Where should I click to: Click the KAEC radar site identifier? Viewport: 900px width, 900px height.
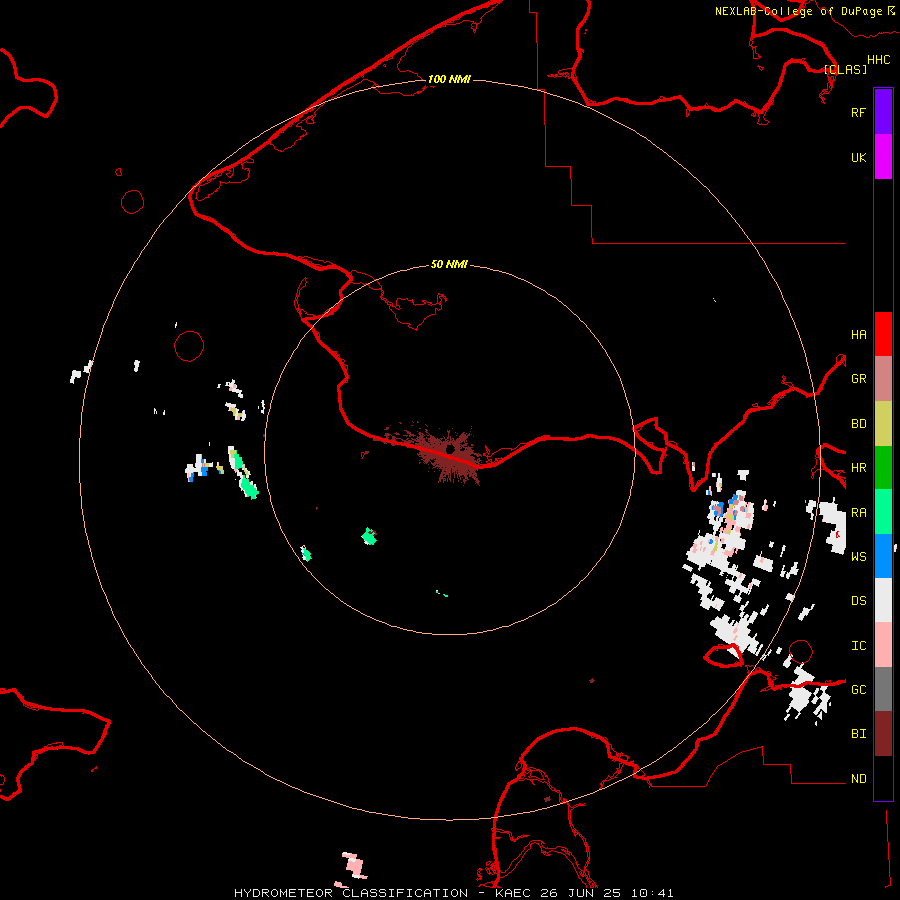[514, 893]
